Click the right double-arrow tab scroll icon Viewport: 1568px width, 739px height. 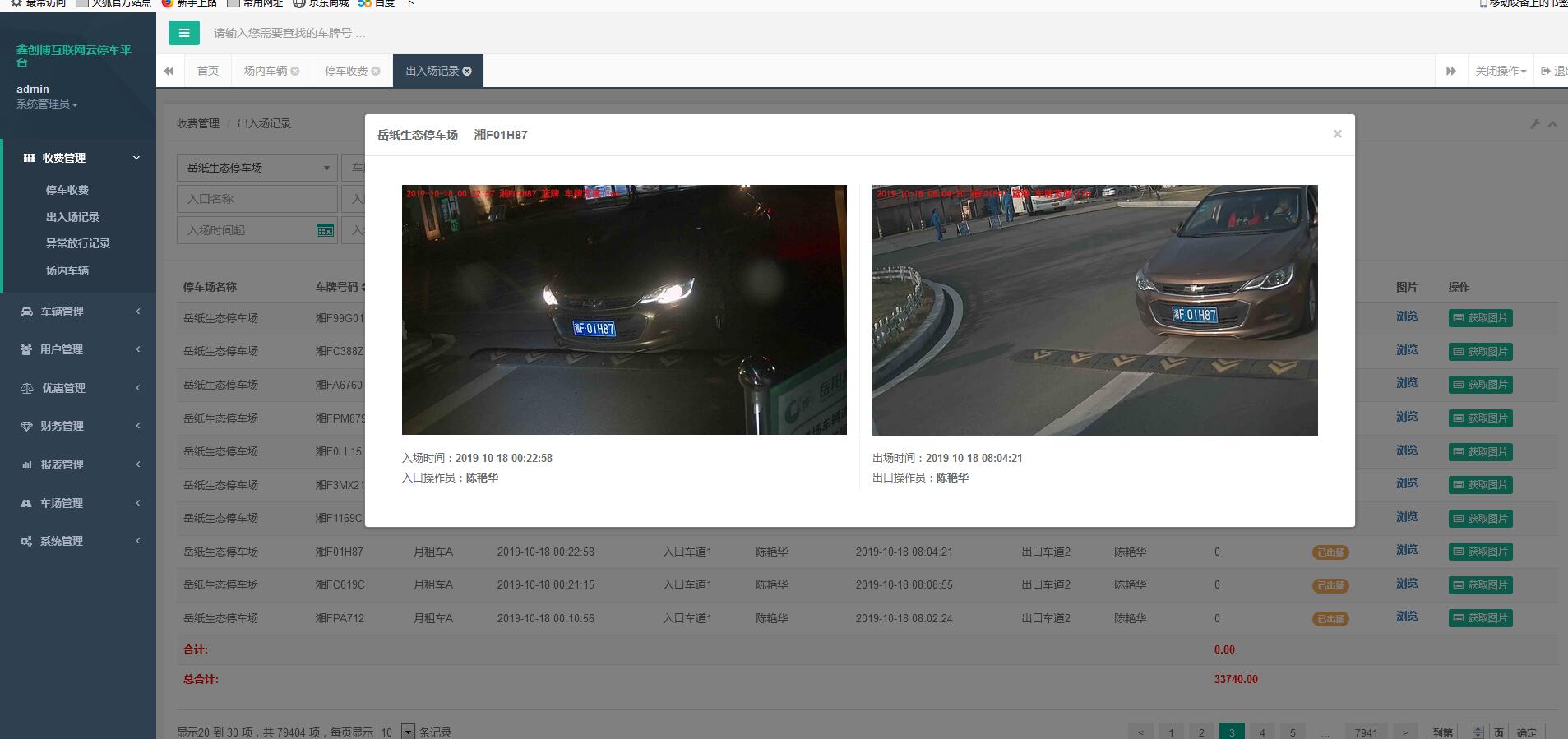coord(1450,71)
